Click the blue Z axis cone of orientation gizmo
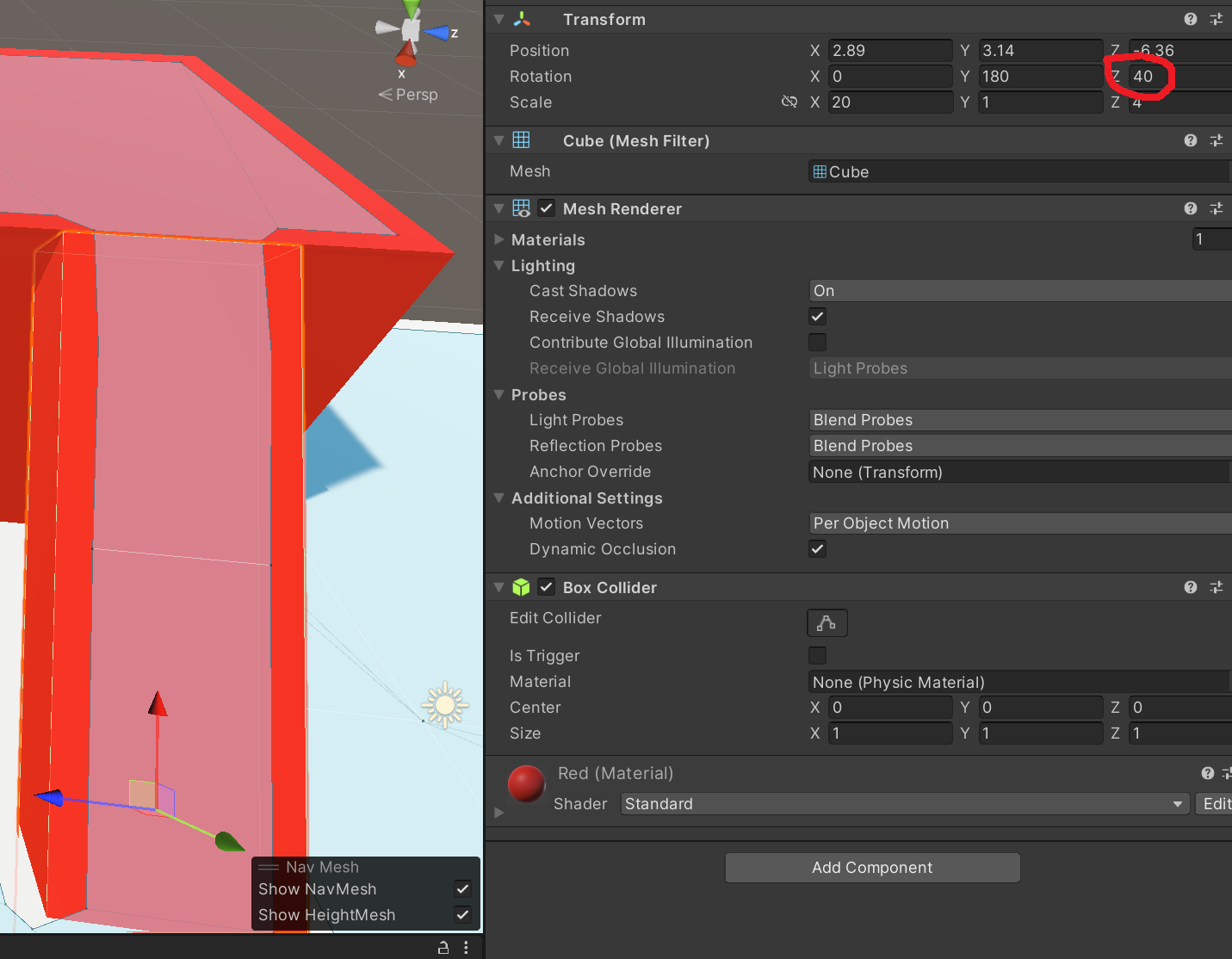Image resolution: width=1232 pixels, height=959 pixels. click(436, 33)
